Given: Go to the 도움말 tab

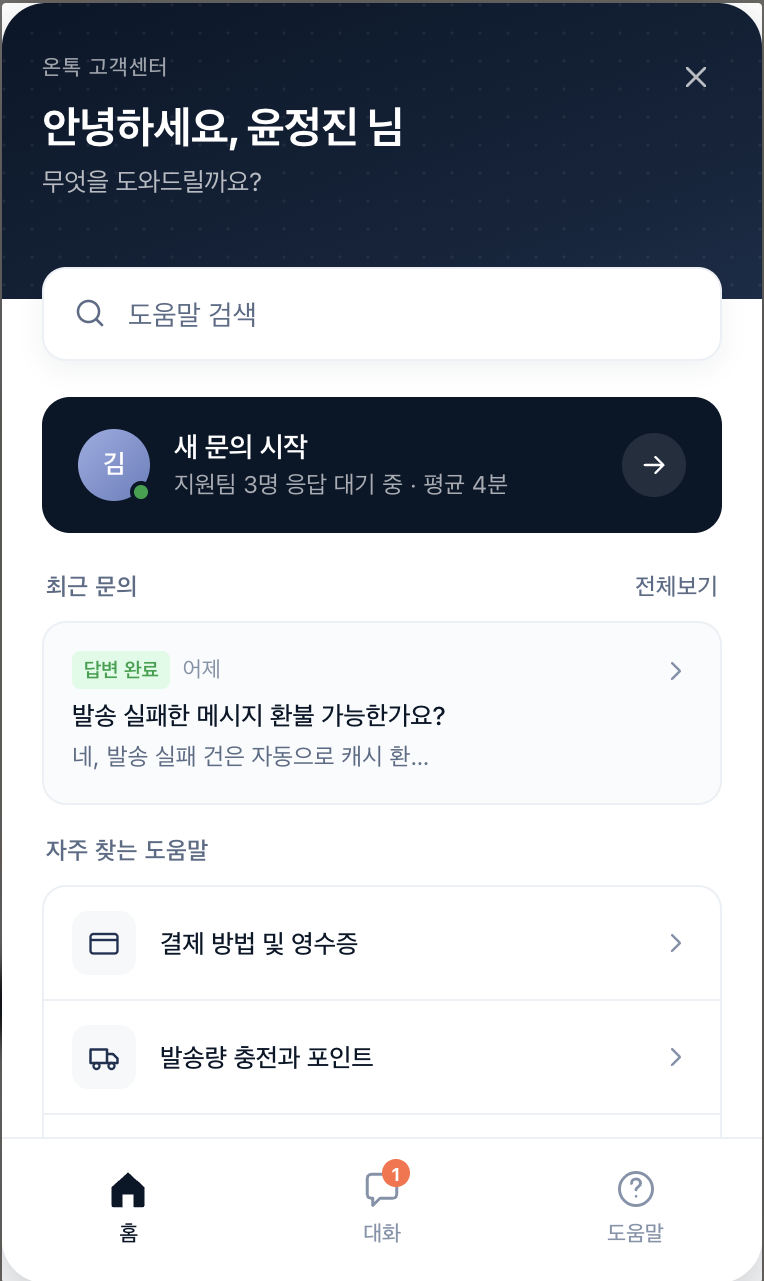Looking at the screenshot, I should pyautogui.click(x=635, y=1207).
